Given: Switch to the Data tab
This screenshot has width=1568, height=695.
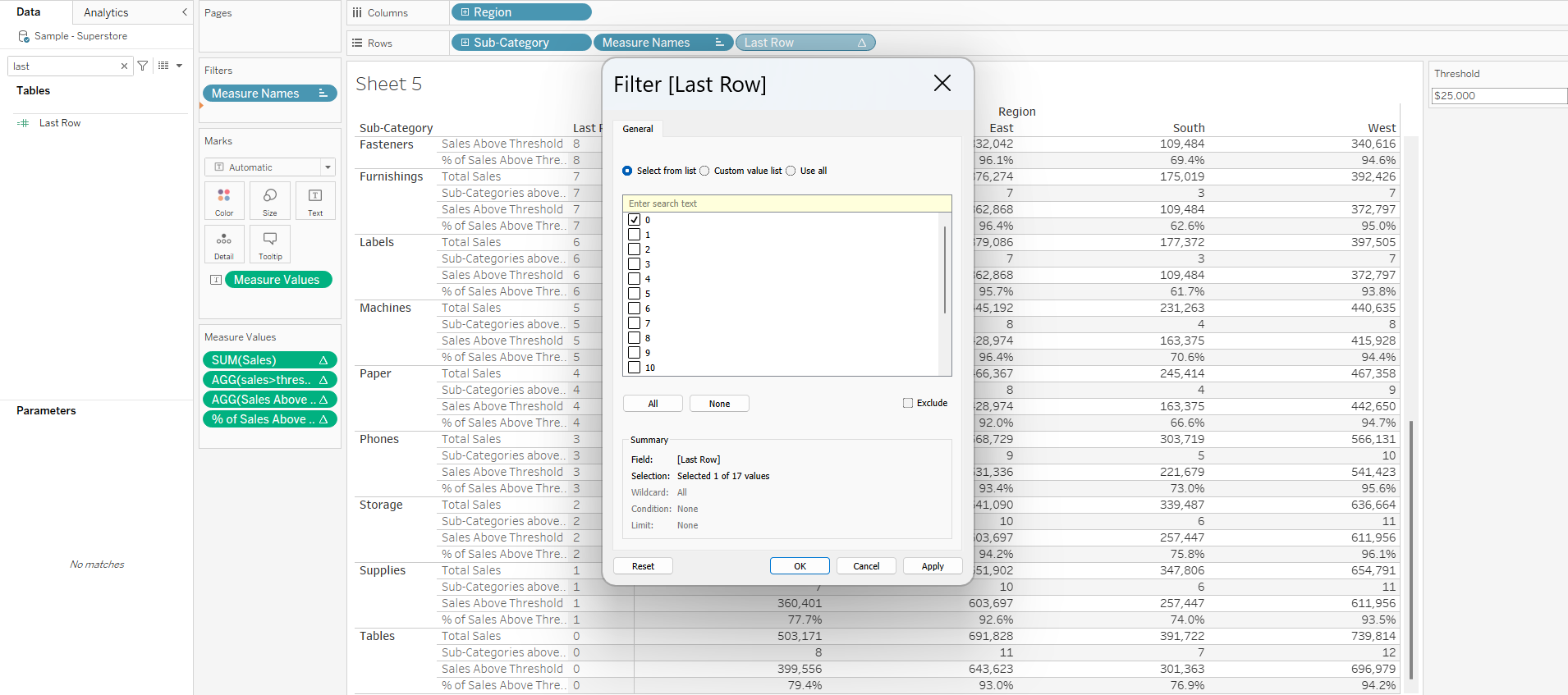Looking at the screenshot, I should [29, 12].
